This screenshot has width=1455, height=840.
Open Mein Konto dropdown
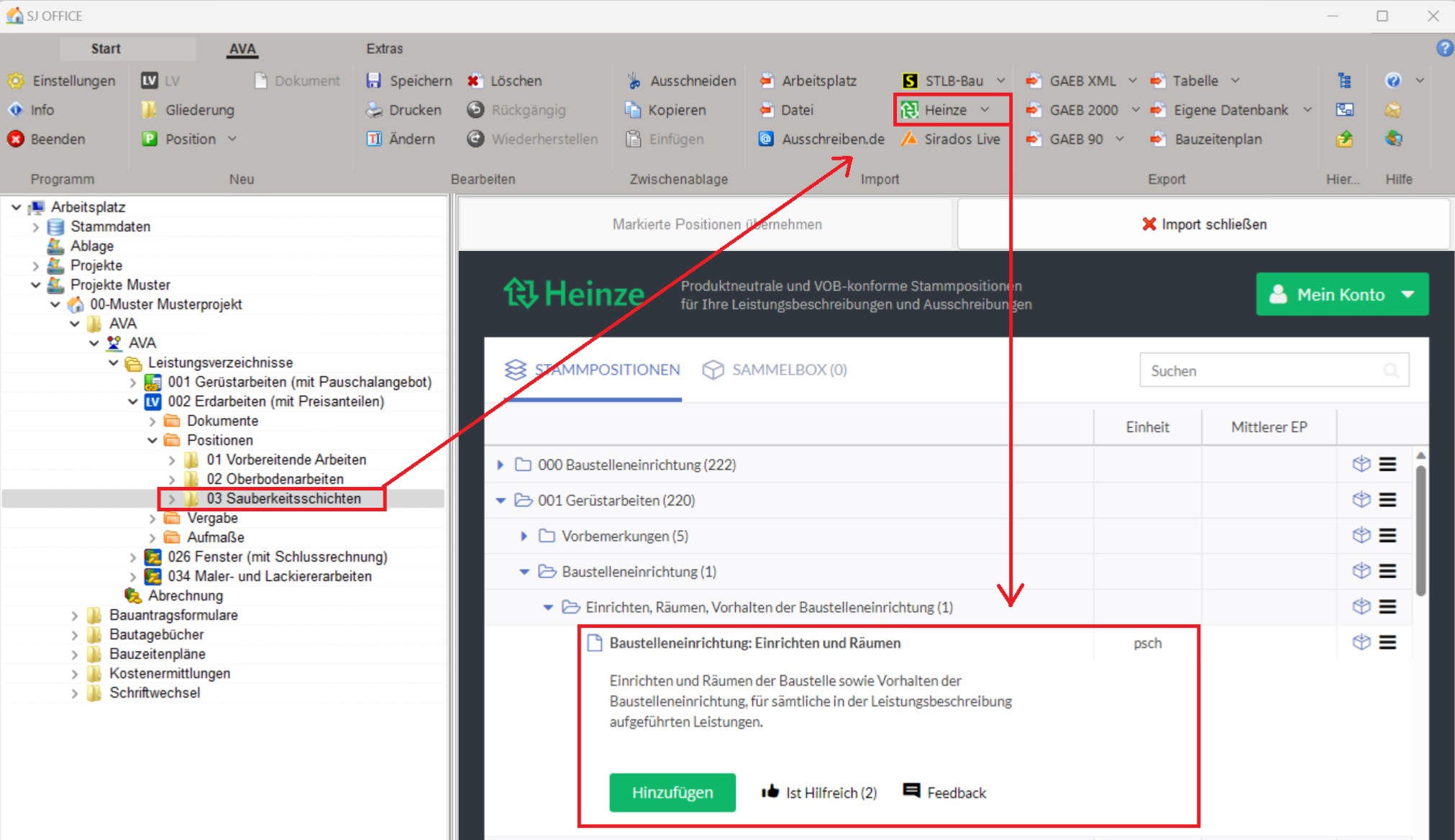tap(1342, 294)
